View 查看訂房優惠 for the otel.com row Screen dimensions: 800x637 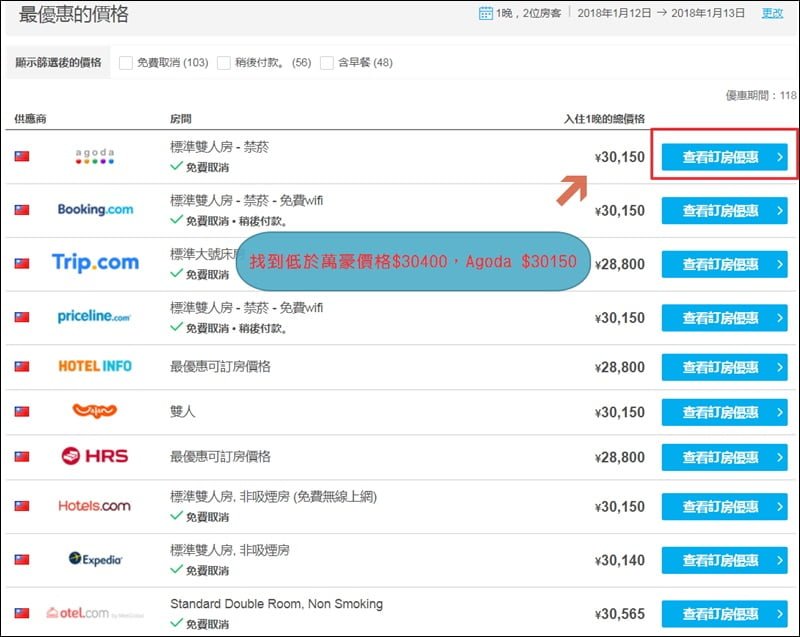(x=724, y=614)
